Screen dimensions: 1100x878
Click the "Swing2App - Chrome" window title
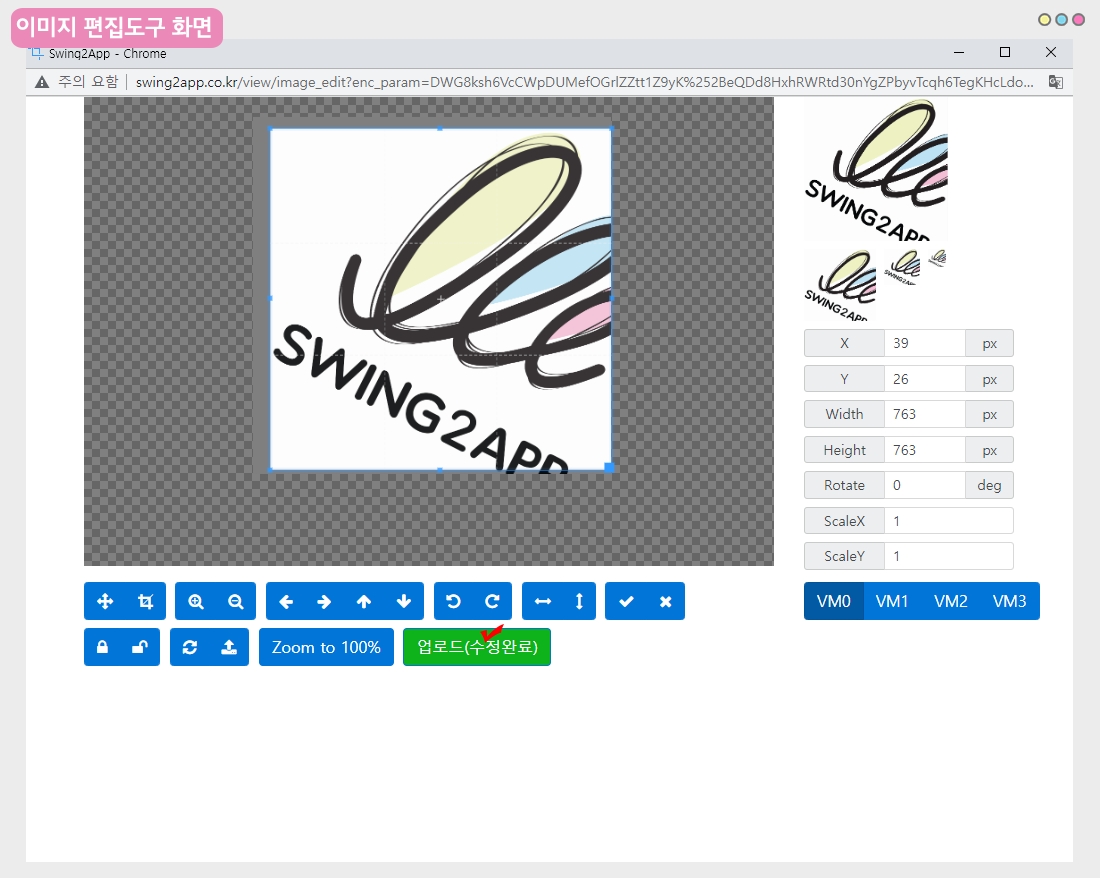point(107,53)
